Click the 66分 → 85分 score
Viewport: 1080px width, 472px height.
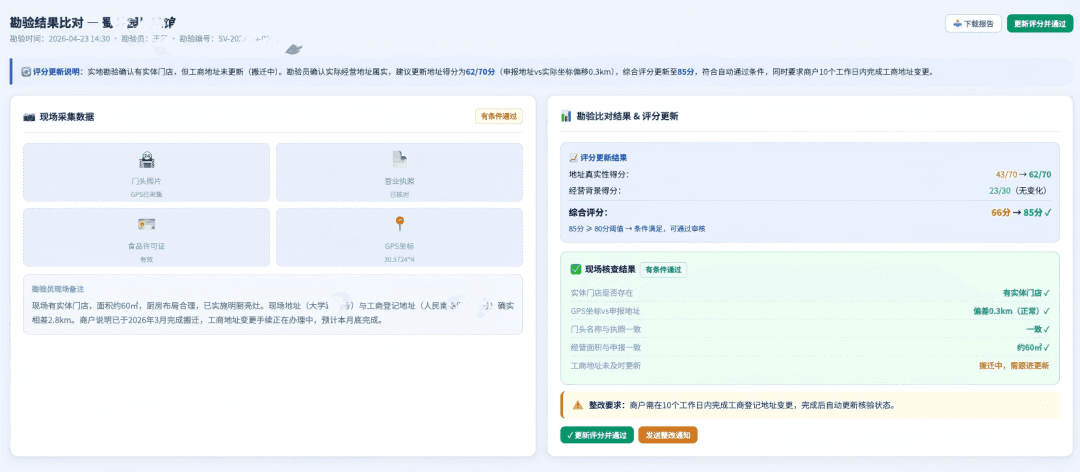click(x=1021, y=213)
